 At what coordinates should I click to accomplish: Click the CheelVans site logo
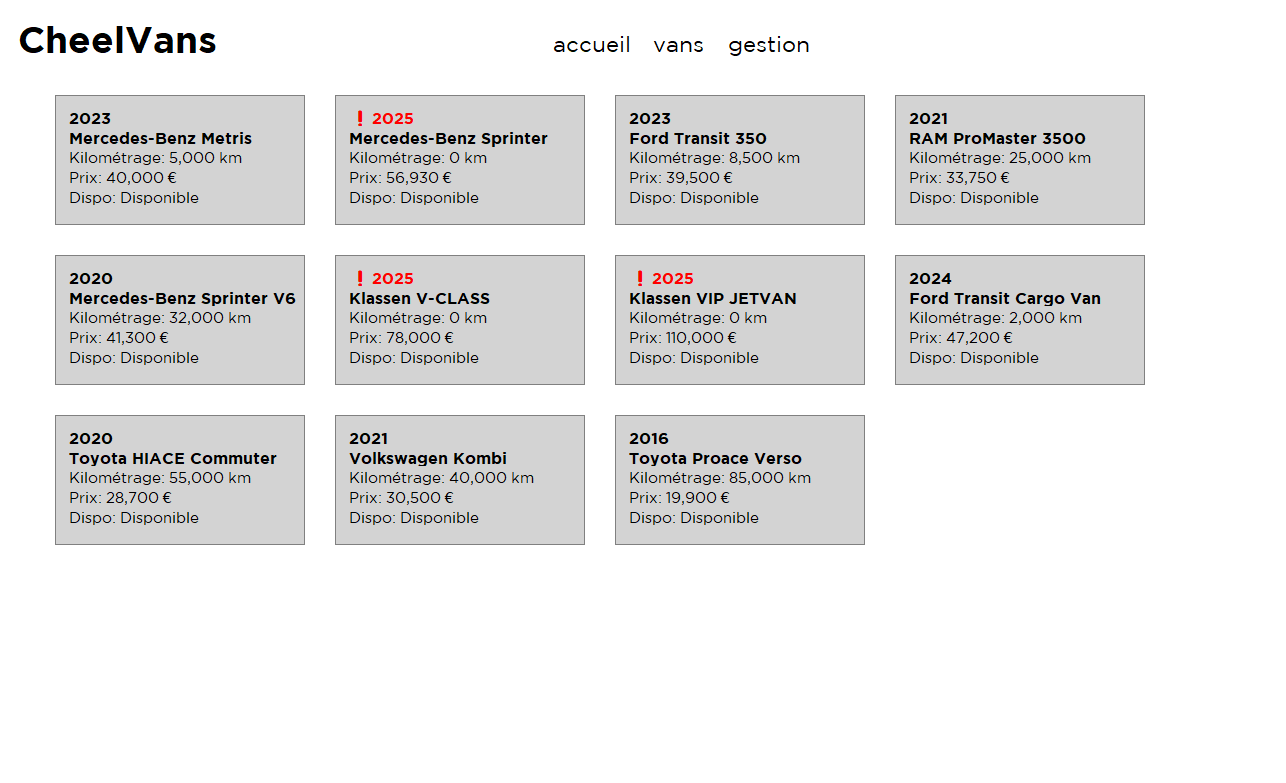118,41
